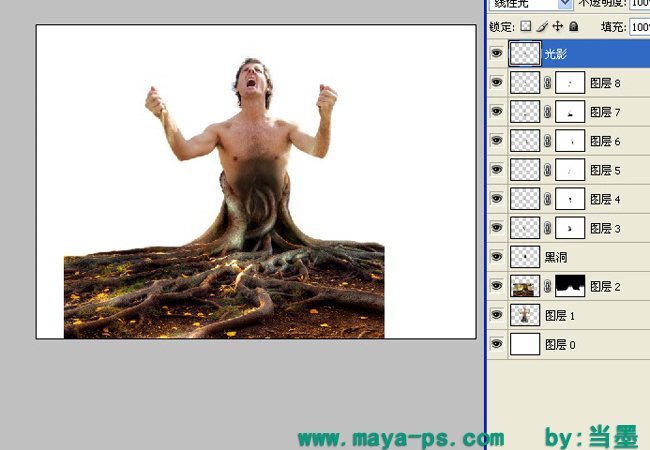Viewport: 650px width, 450px height.
Task: Toggle visibility of 黑洞 layer
Action: (x=497, y=257)
